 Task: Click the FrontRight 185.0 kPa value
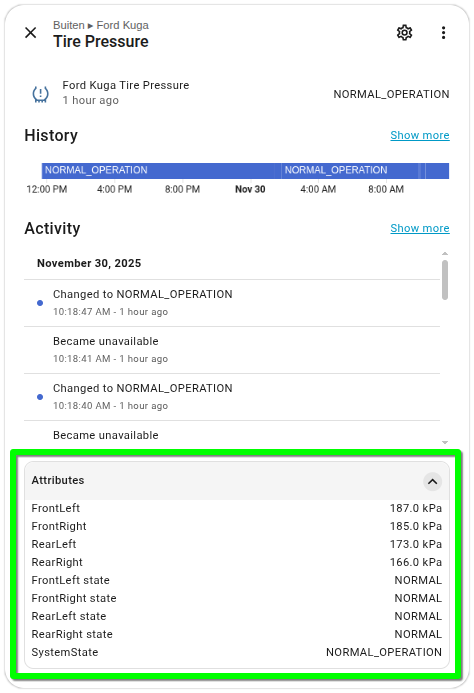pyautogui.click(x=416, y=526)
